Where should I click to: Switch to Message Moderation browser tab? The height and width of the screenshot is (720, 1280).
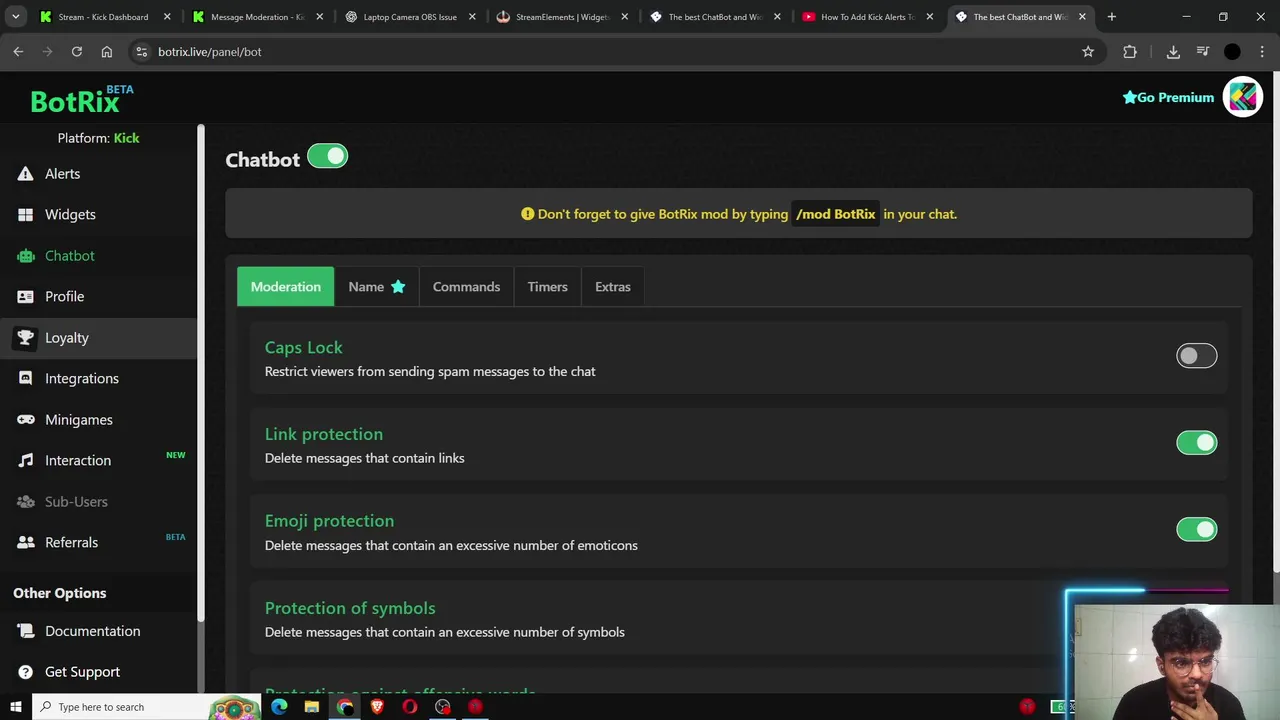click(x=257, y=17)
